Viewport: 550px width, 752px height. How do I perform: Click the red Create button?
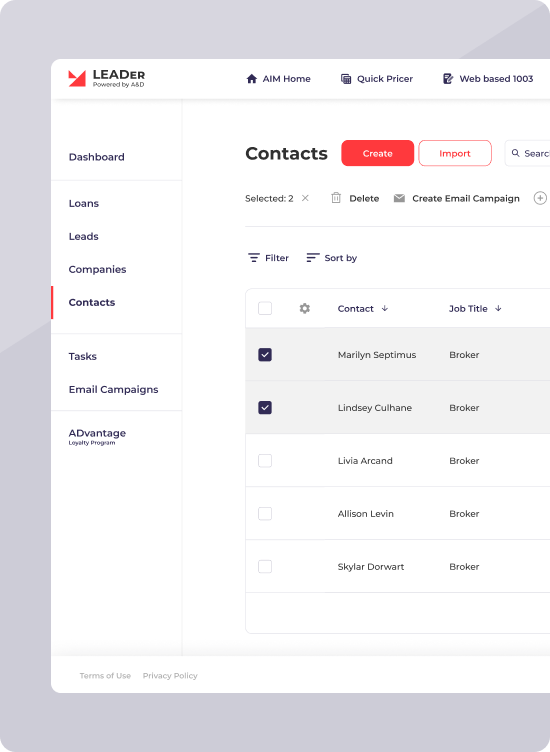point(377,153)
